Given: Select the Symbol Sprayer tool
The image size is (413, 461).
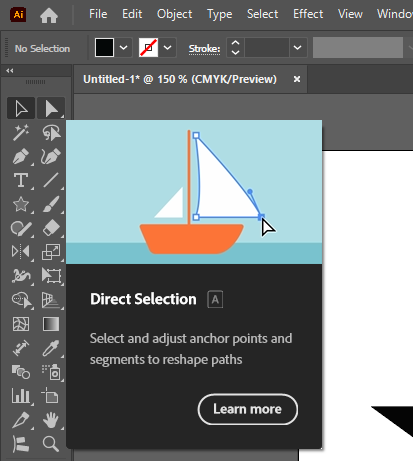Looking at the screenshot, I should 51,372.
